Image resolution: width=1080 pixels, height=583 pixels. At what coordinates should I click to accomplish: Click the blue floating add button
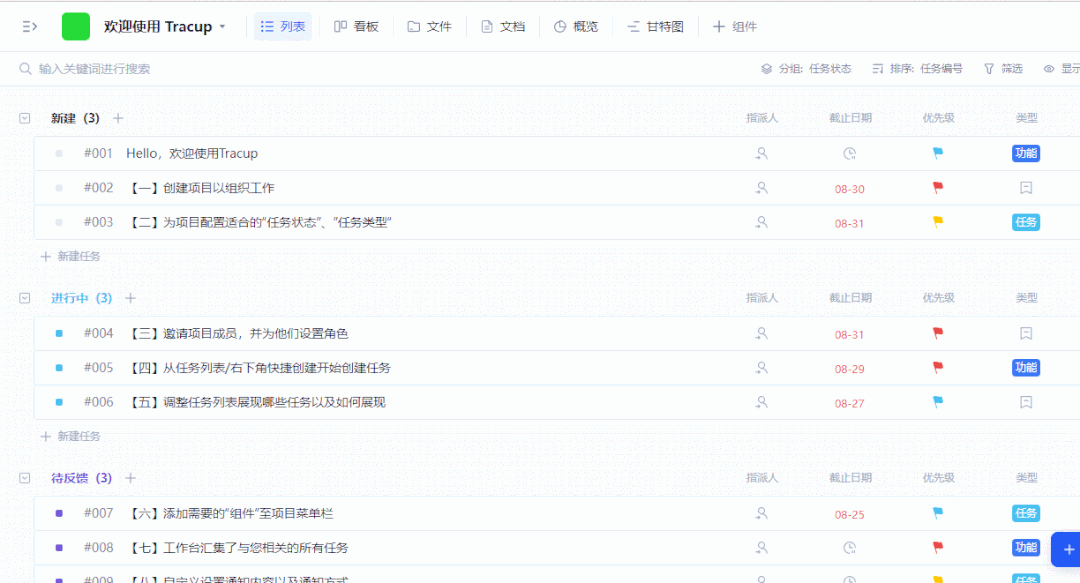1068,549
